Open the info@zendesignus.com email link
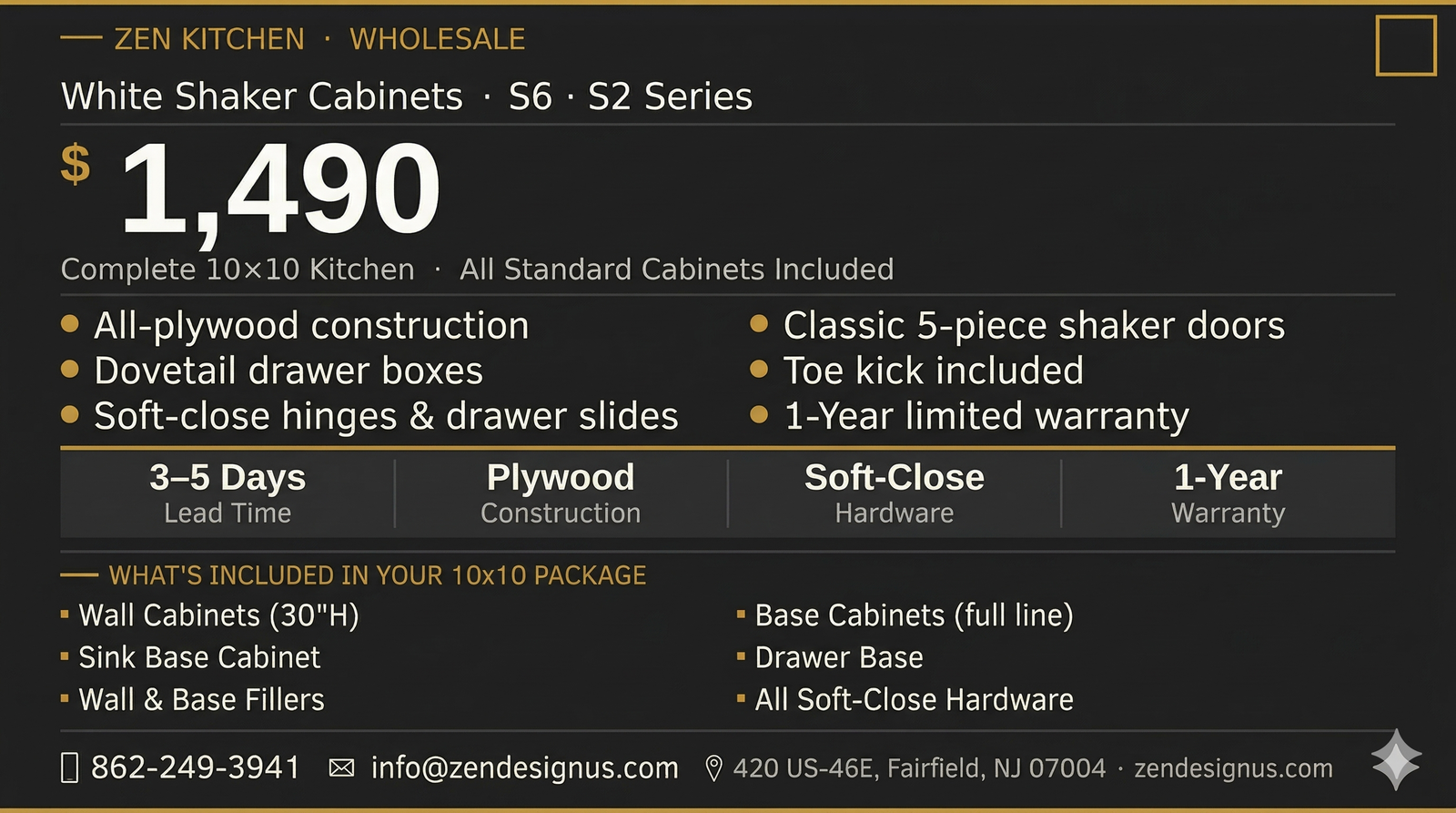This screenshot has height=813, width=1456. [524, 768]
